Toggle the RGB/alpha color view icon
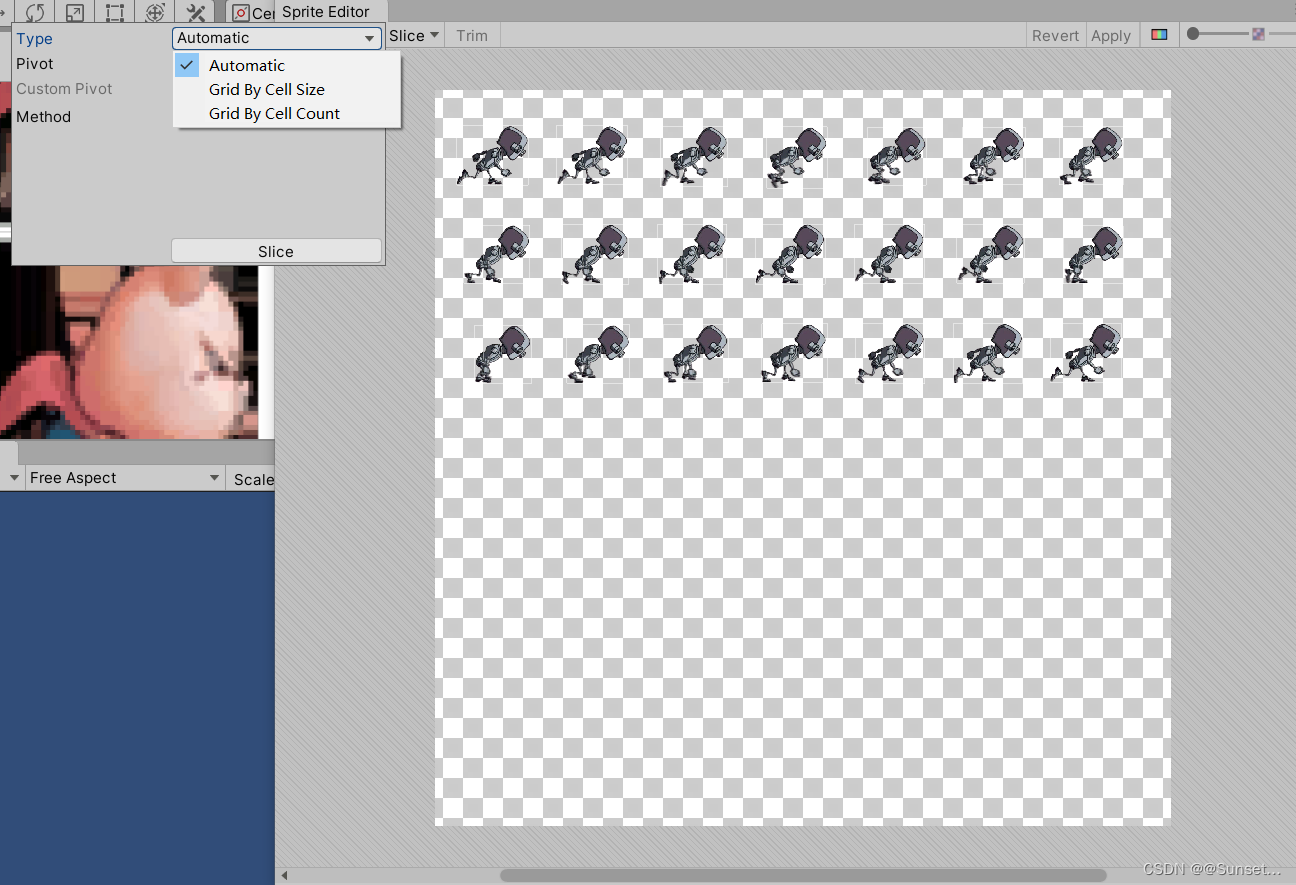The height and width of the screenshot is (885, 1296). pyautogui.click(x=1159, y=35)
